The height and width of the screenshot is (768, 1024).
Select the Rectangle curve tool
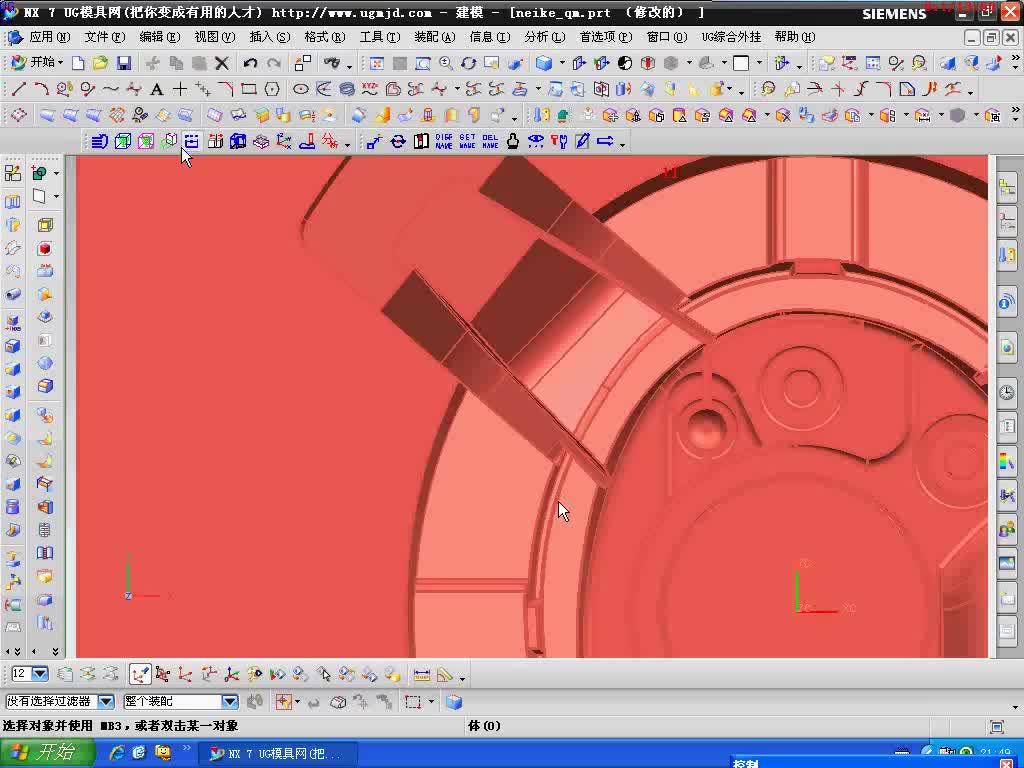click(249, 89)
